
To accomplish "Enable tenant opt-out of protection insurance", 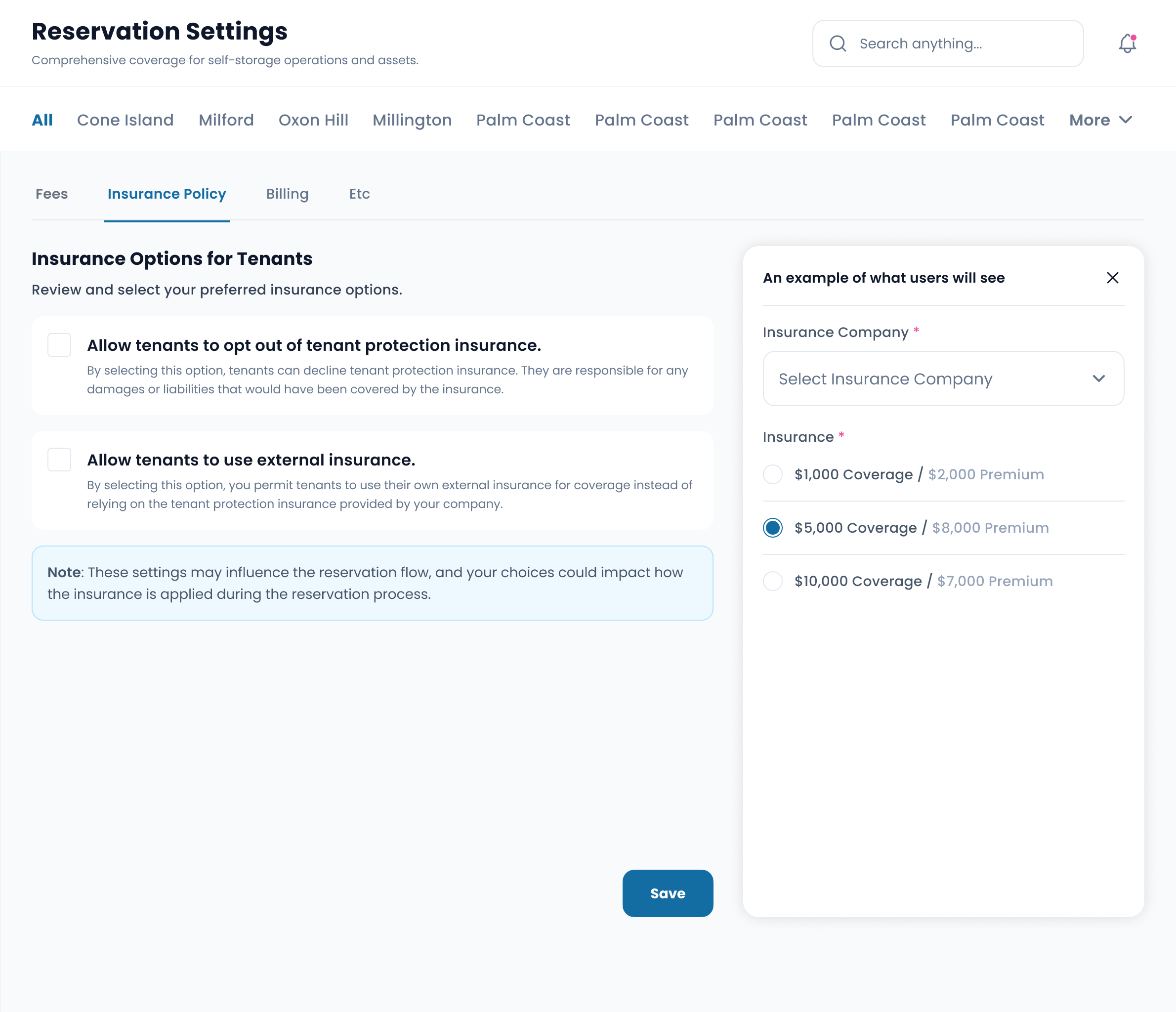I will tap(59, 345).
